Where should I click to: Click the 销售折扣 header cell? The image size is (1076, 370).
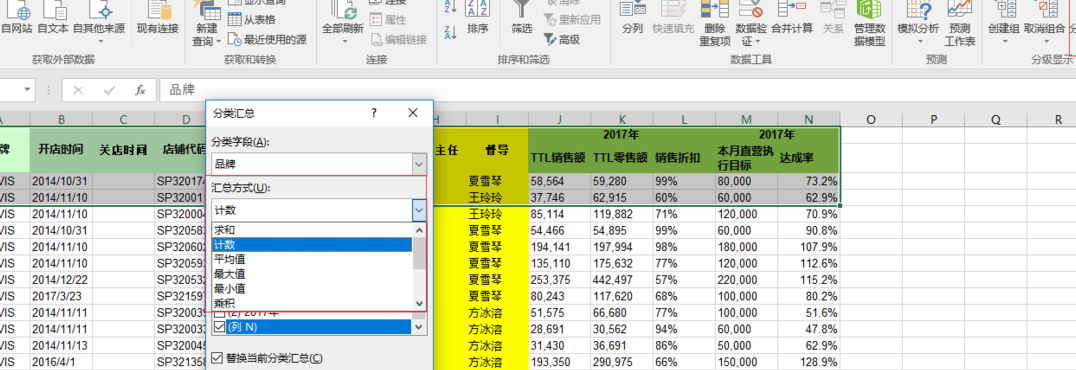coord(683,157)
